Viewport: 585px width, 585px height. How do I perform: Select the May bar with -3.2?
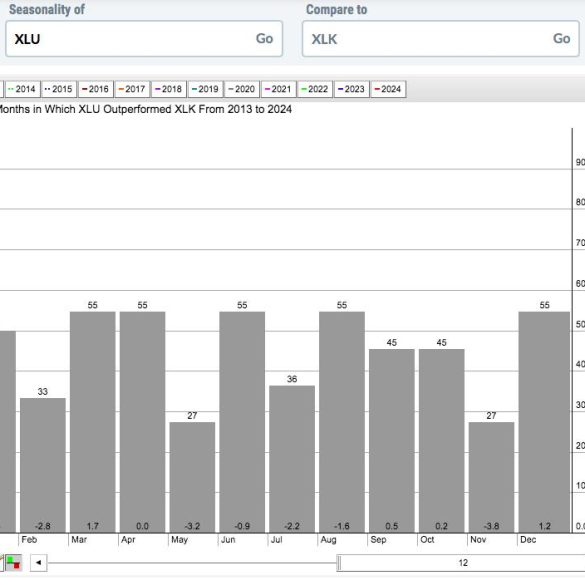pos(193,478)
